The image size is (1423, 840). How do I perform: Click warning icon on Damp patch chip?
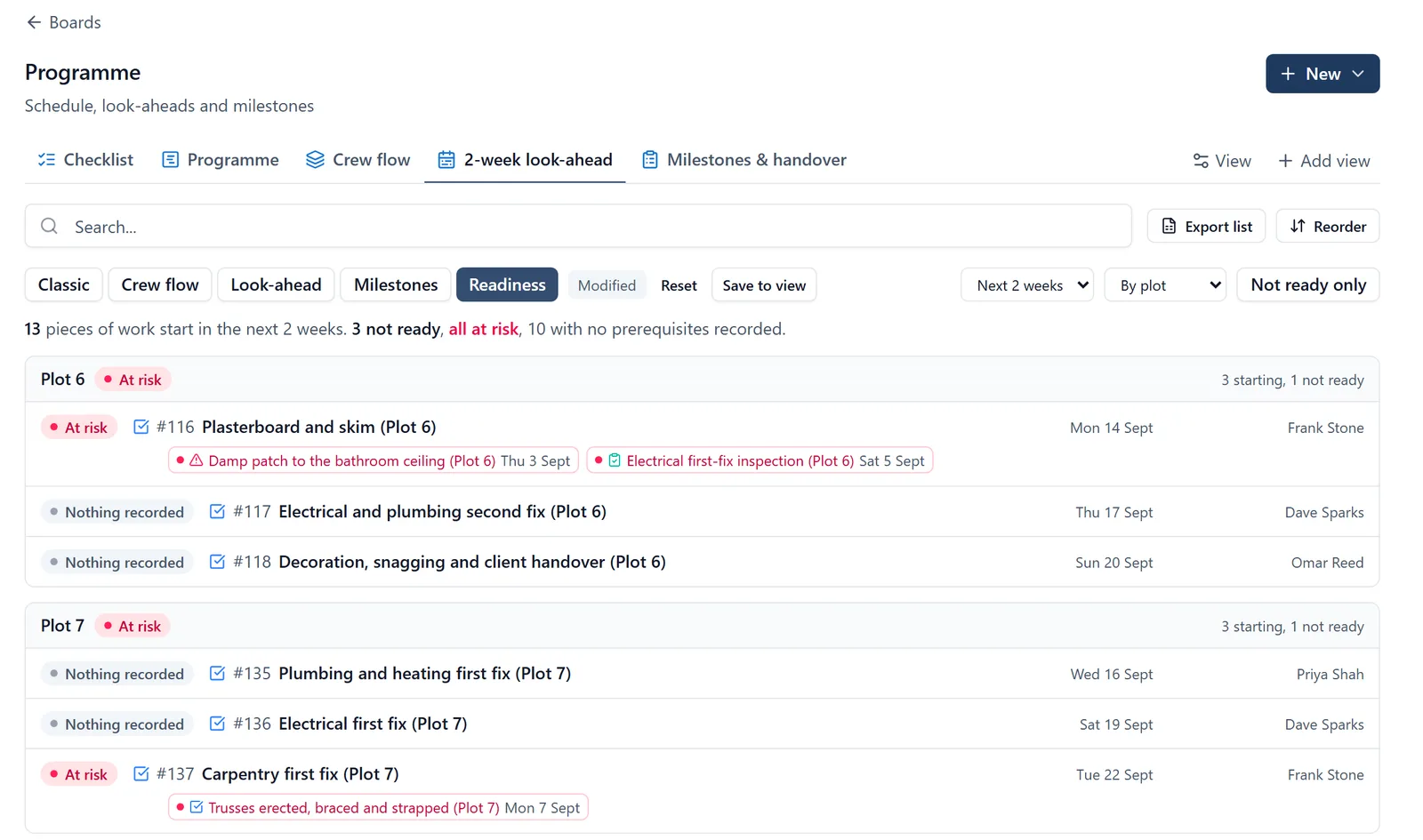tap(197, 460)
